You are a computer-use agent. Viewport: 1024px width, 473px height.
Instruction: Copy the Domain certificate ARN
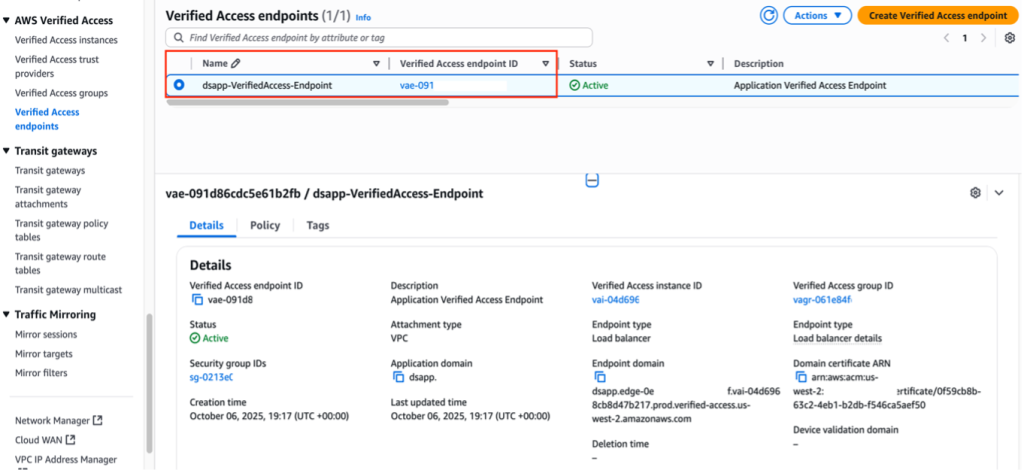click(801, 377)
